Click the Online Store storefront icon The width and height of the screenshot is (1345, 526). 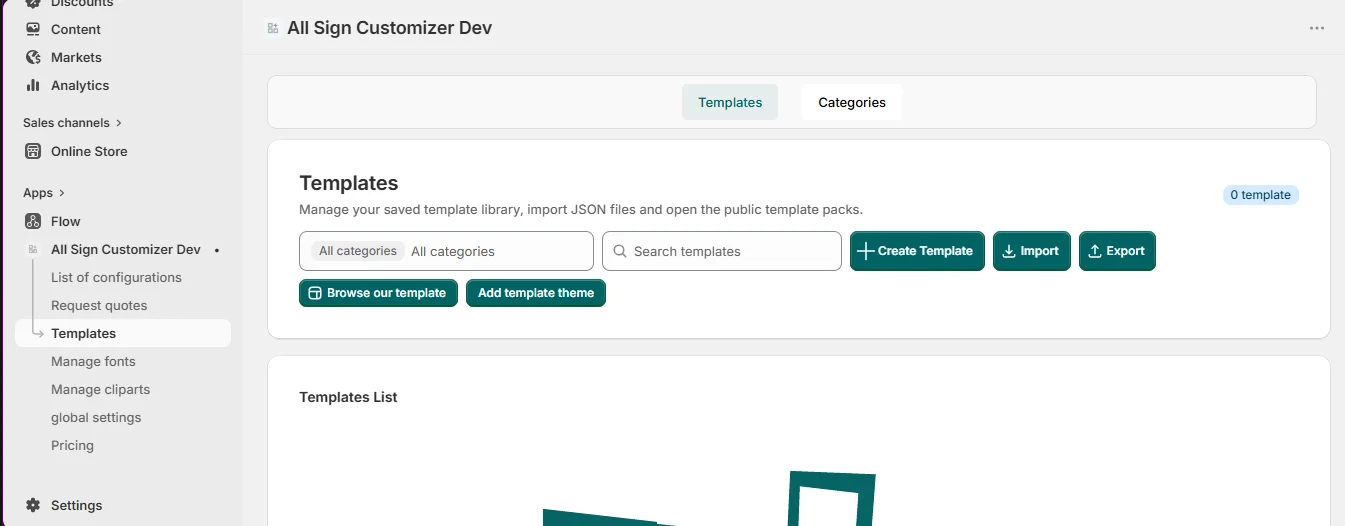point(33,151)
